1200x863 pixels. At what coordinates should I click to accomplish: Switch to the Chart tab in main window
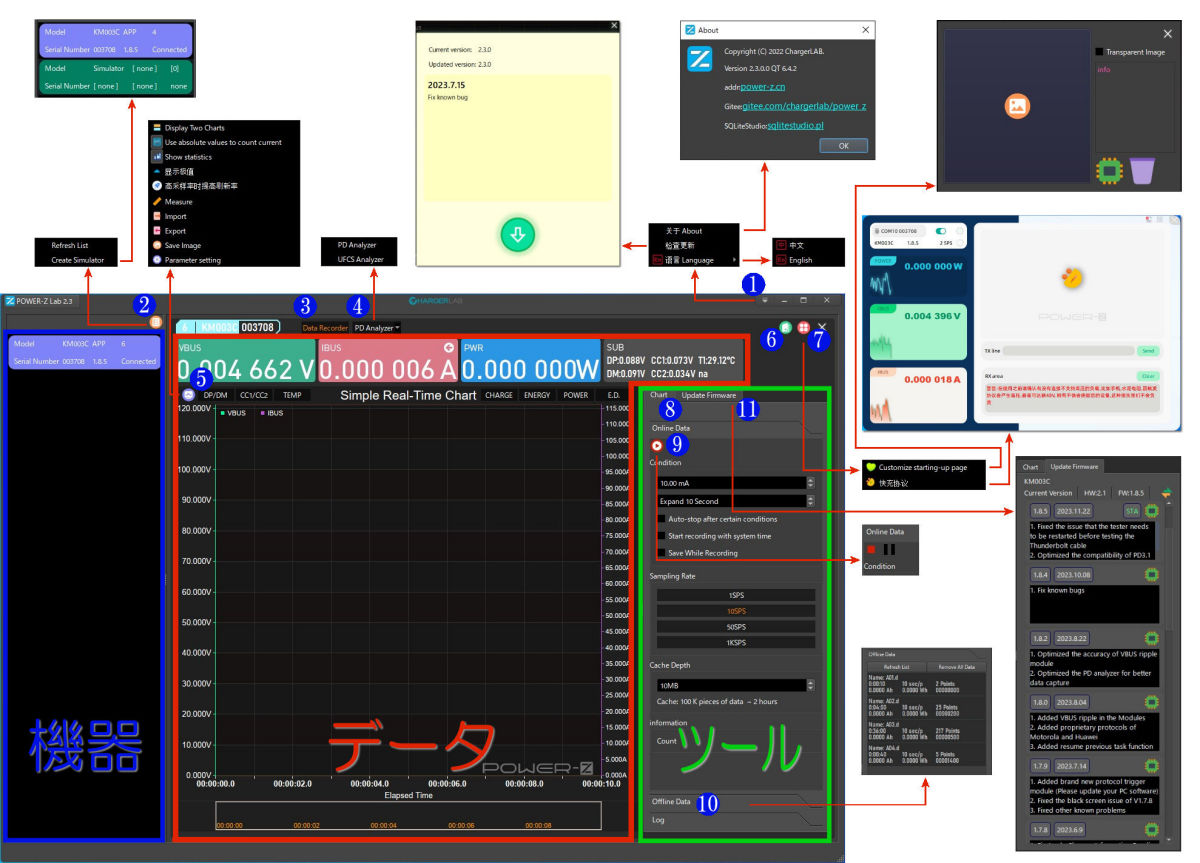point(659,395)
